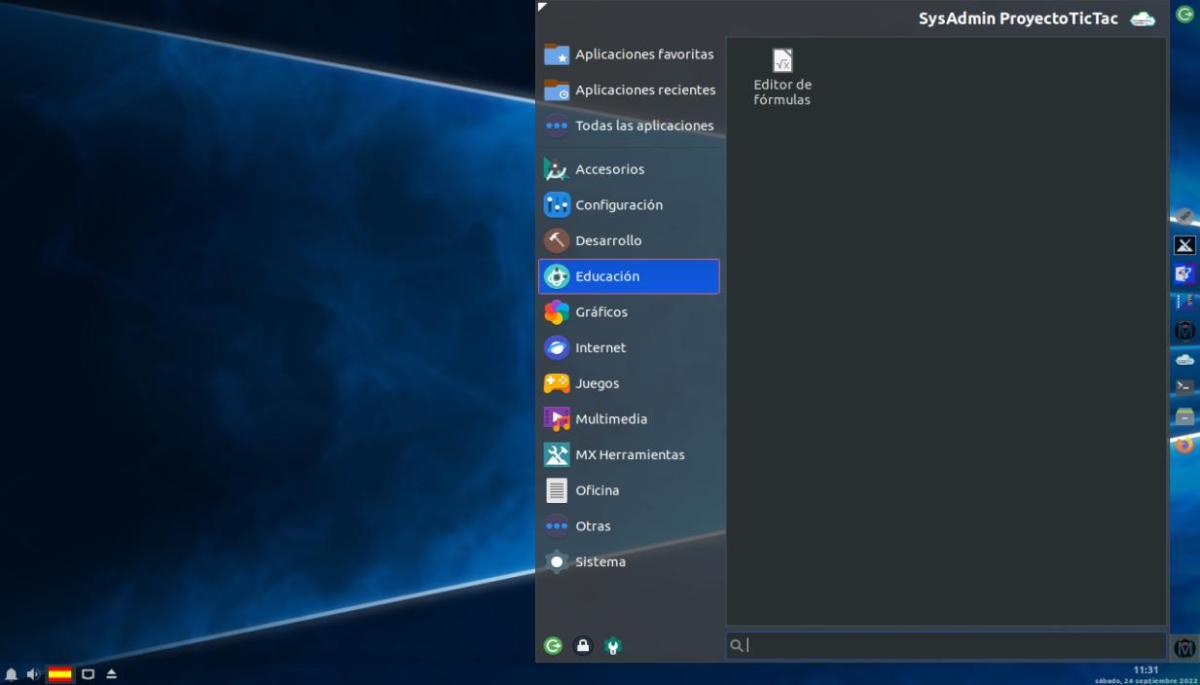Click the clock showing 11:31
The height and width of the screenshot is (685, 1200).
1145,670
